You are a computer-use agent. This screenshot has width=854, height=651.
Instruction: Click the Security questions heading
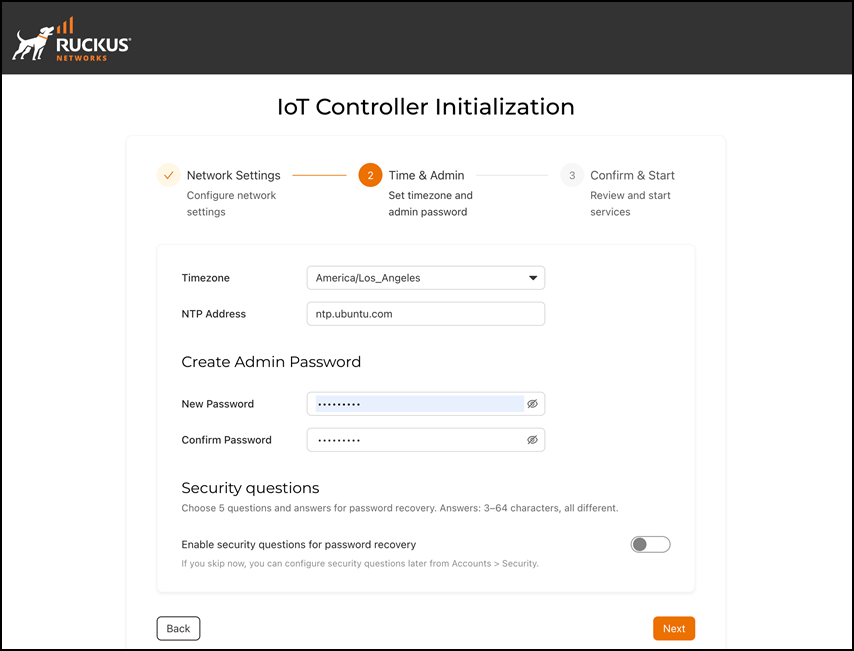[251, 488]
